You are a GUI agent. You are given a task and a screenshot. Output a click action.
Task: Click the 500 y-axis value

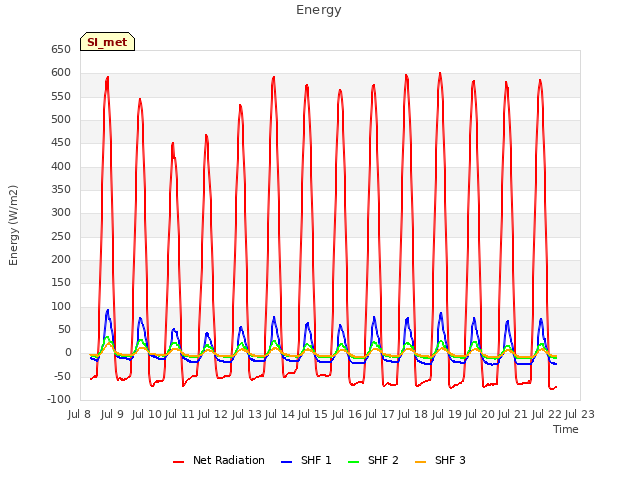tap(61, 120)
